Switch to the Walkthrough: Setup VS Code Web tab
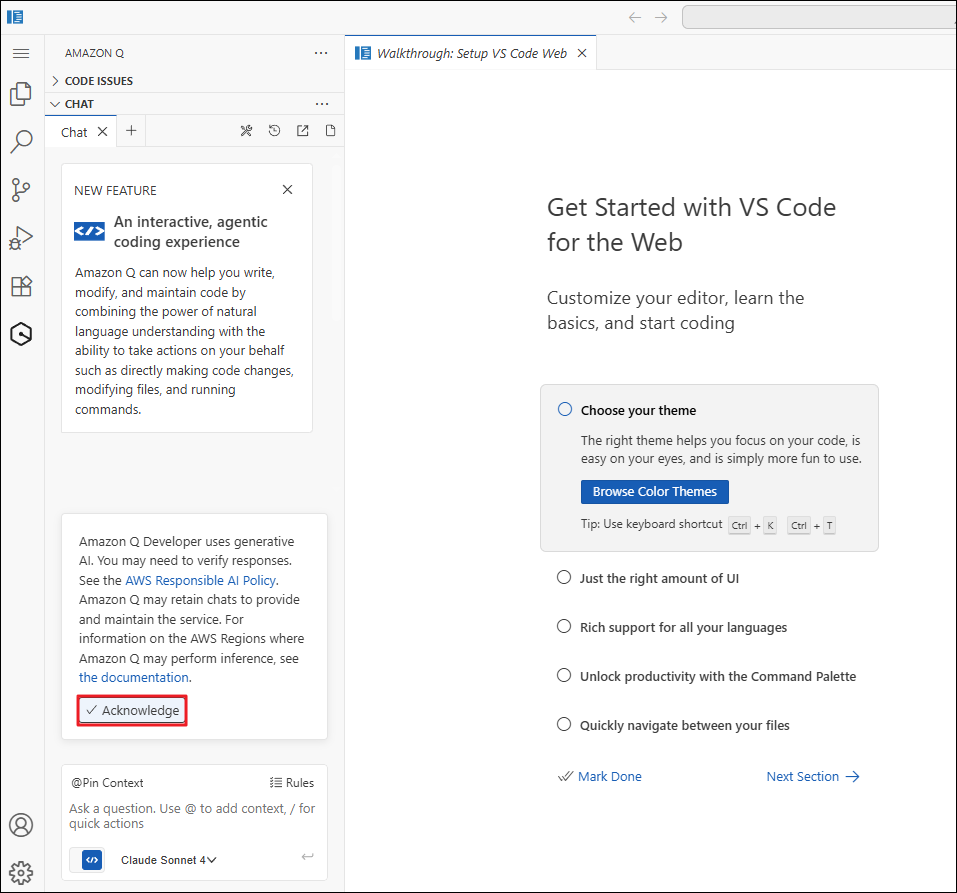The height and width of the screenshot is (893, 957). (471, 54)
